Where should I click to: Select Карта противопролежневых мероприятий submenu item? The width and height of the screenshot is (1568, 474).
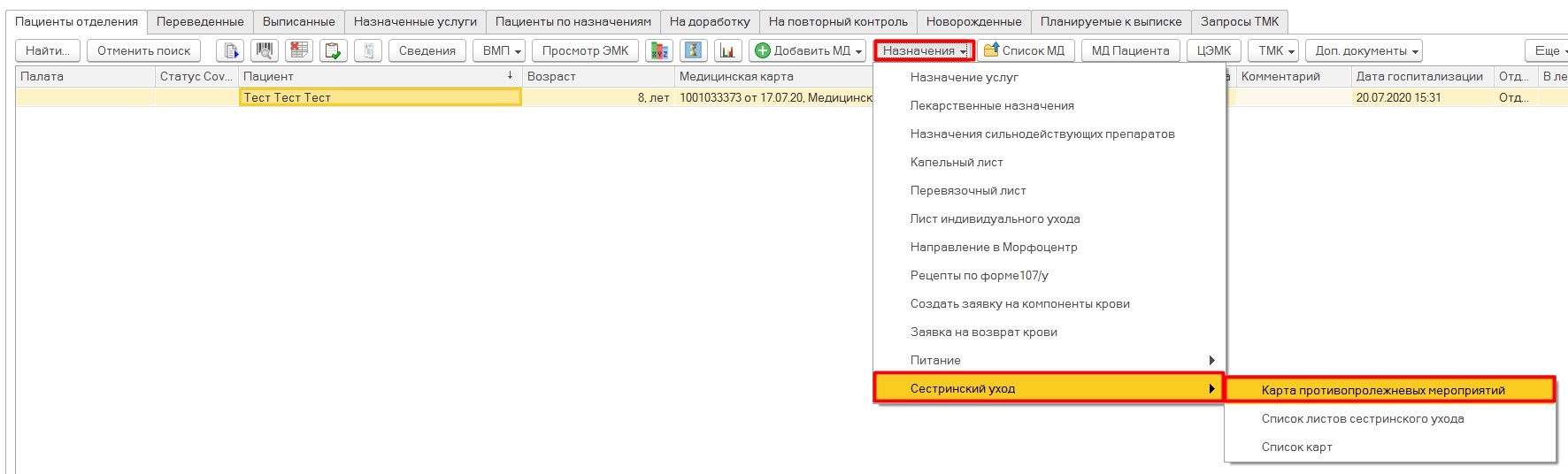[1382, 390]
